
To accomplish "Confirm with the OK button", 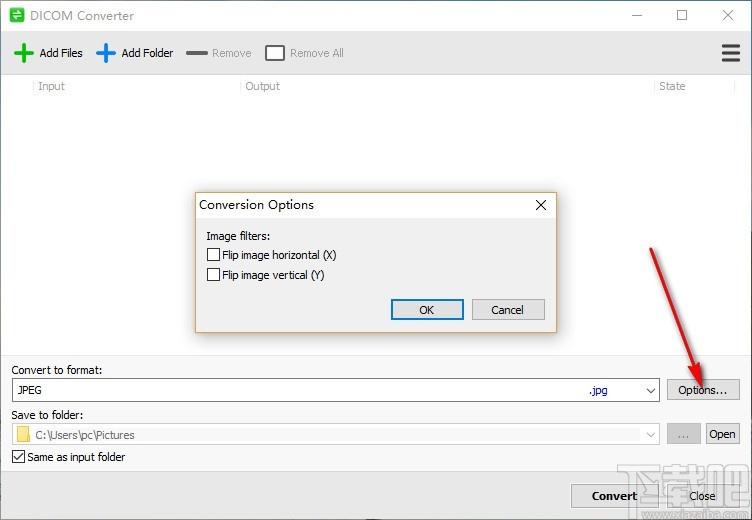I will coord(427,309).
